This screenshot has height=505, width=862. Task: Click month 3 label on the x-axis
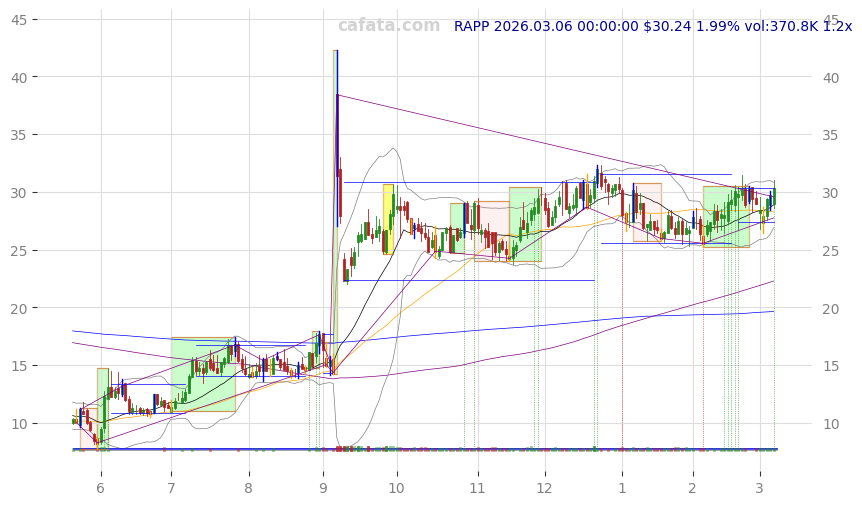760,488
